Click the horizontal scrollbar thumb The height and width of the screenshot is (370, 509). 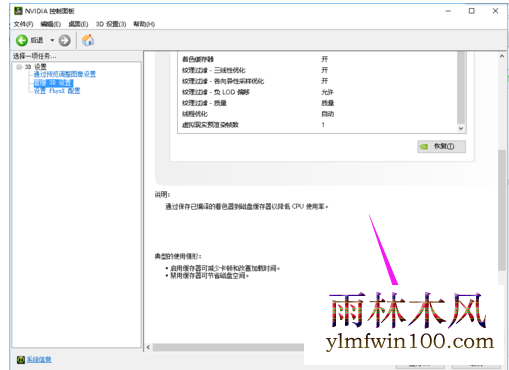(228, 347)
